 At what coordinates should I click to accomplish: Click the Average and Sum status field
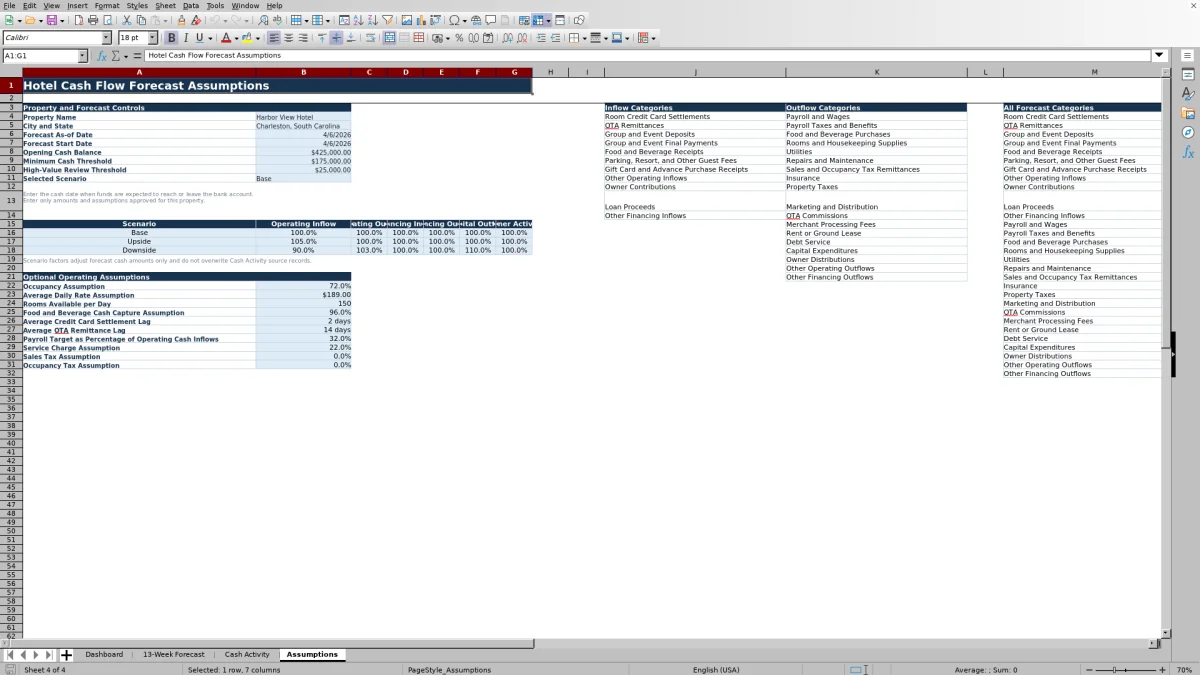point(985,669)
